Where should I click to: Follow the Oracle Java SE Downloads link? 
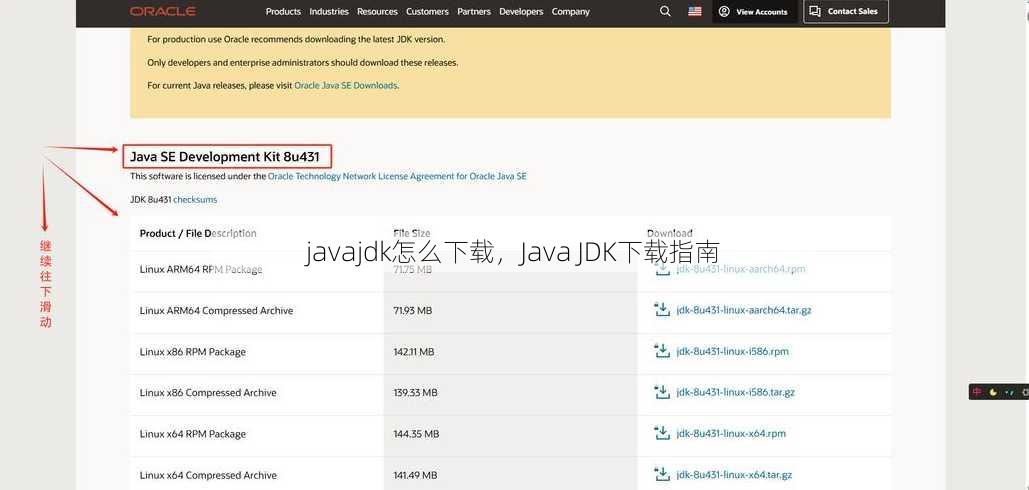coord(345,85)
